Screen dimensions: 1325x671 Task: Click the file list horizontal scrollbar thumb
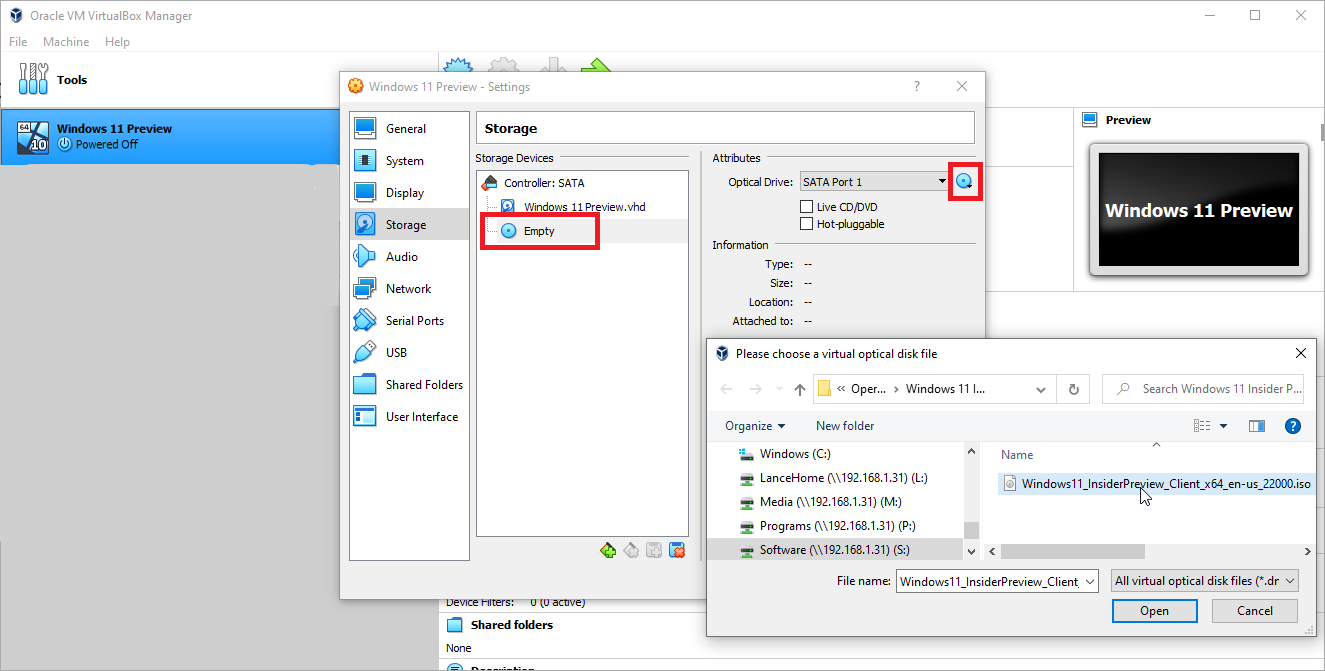click(x=1072, y=551)
